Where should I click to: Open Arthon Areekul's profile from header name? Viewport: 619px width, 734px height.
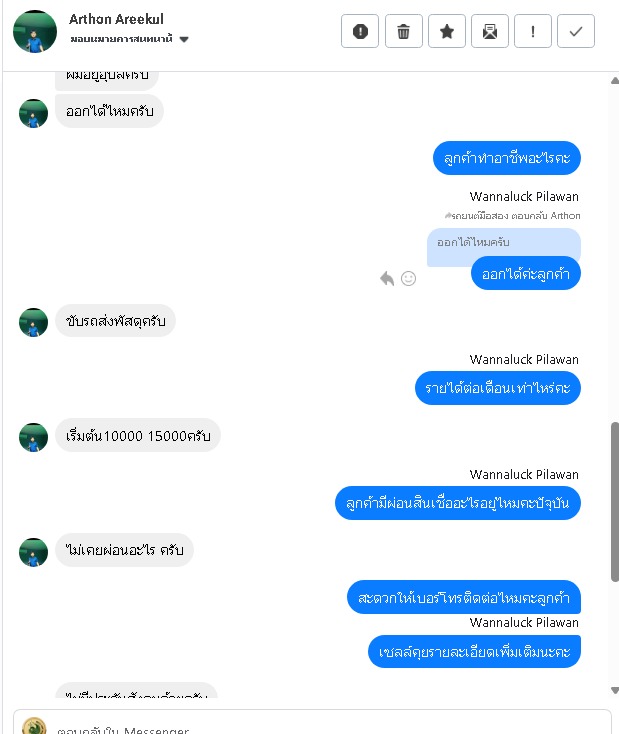116,19
